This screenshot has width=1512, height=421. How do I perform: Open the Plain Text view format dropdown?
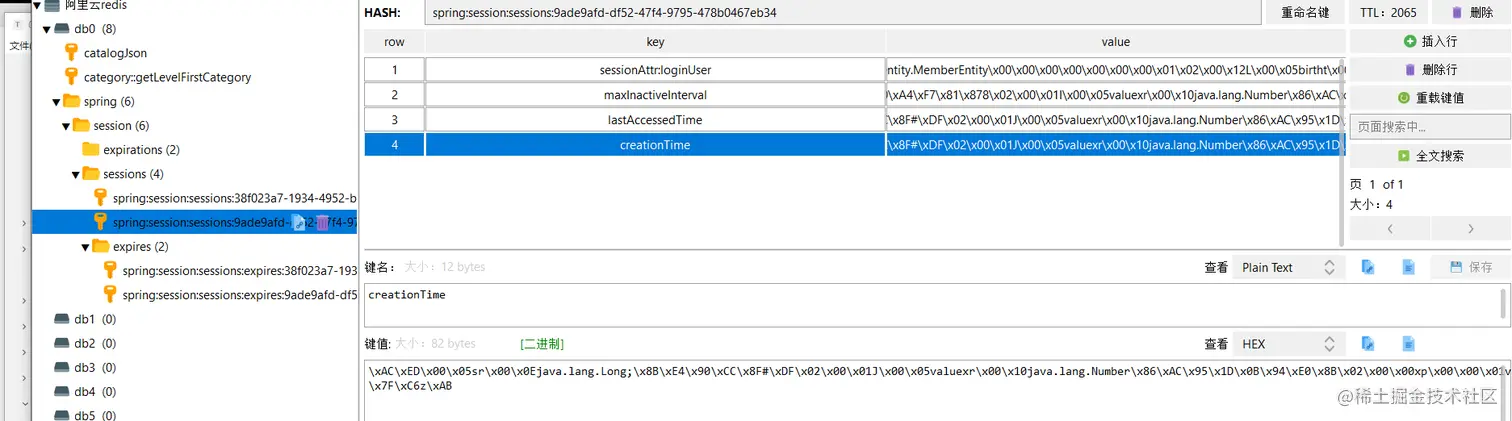[1289, 267]
